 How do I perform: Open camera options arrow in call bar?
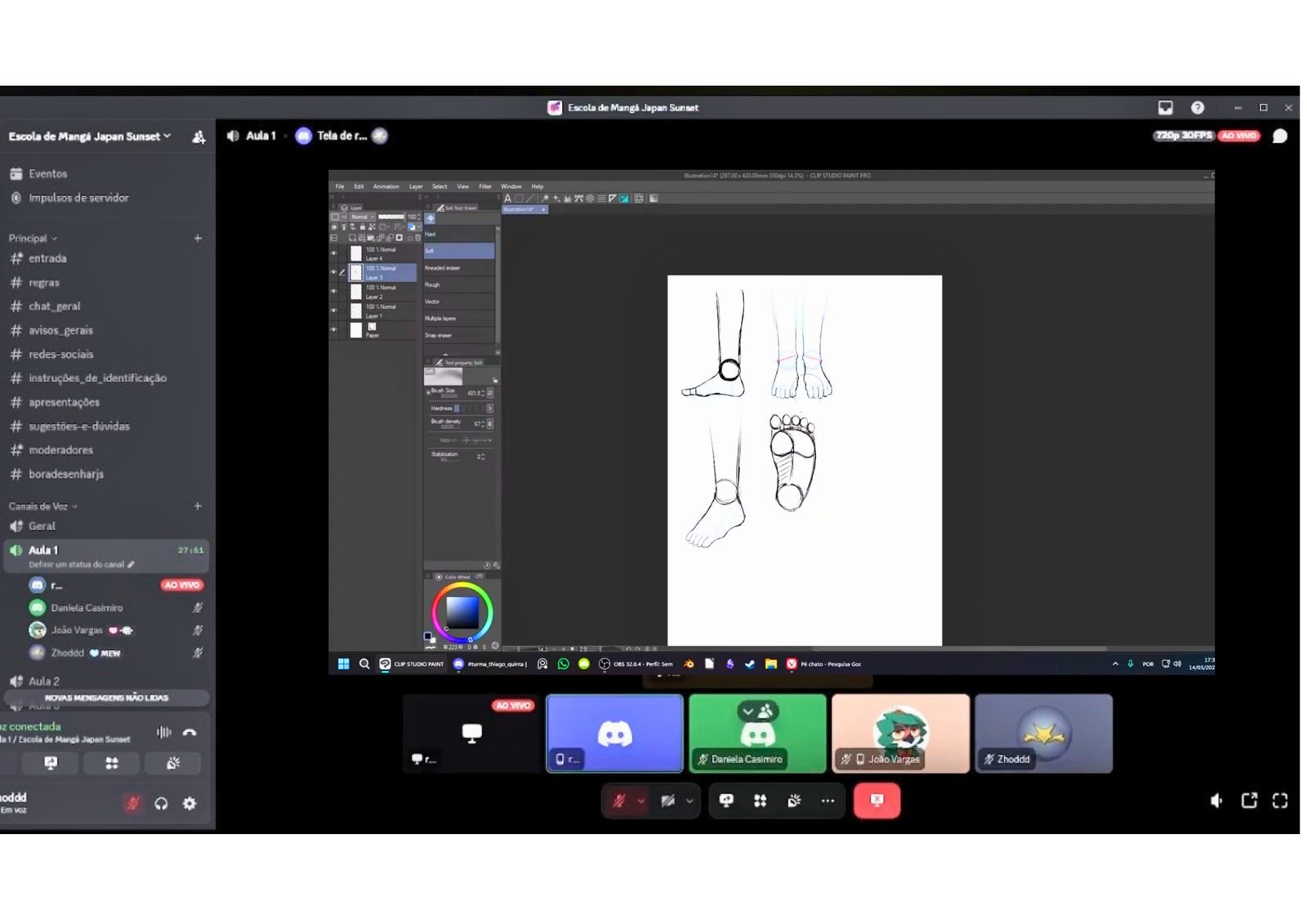pyautogui.click(x=689, y=801)
